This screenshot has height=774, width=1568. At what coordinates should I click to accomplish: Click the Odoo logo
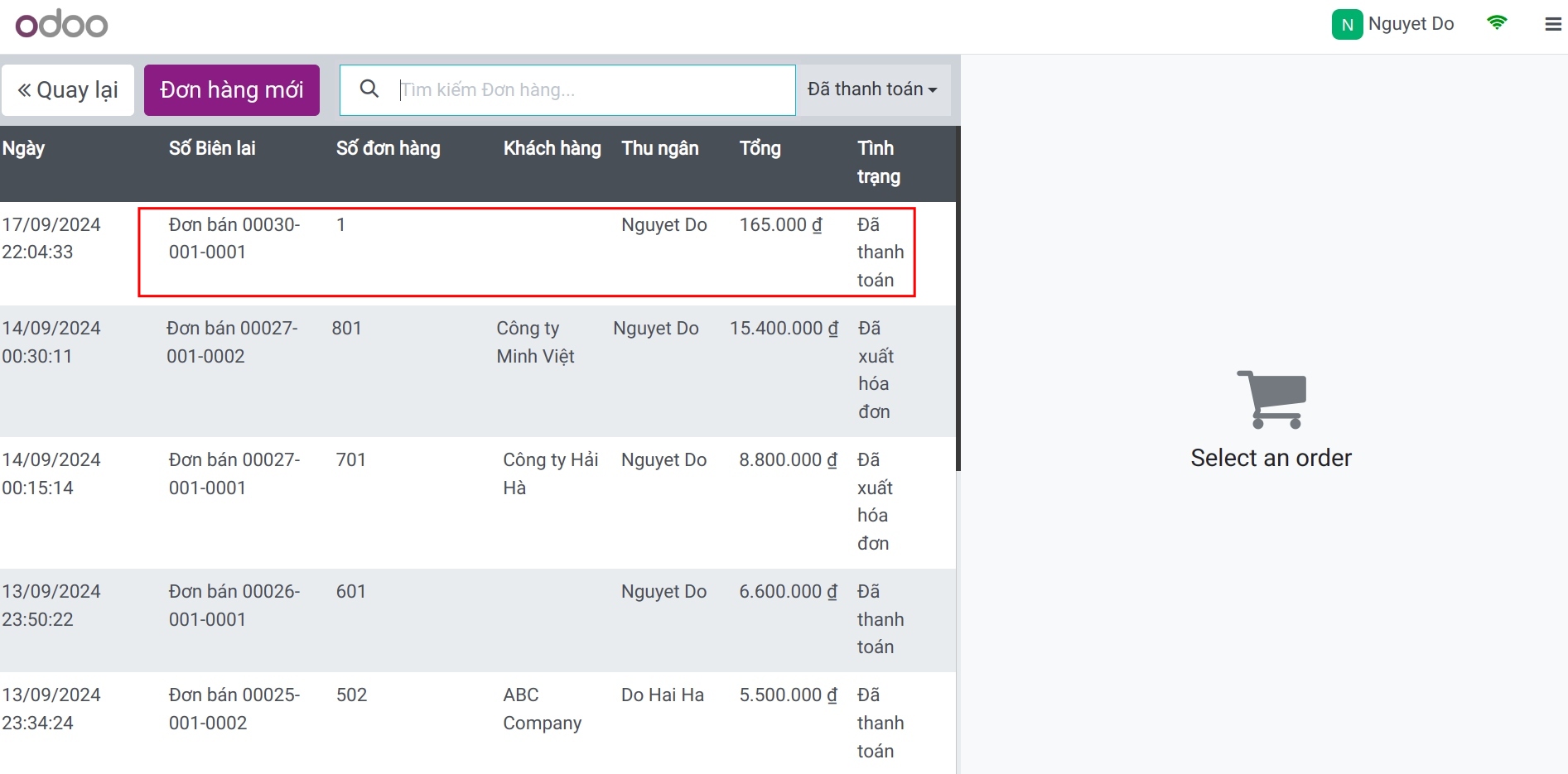pyautogui.click(x=62, y=24)
